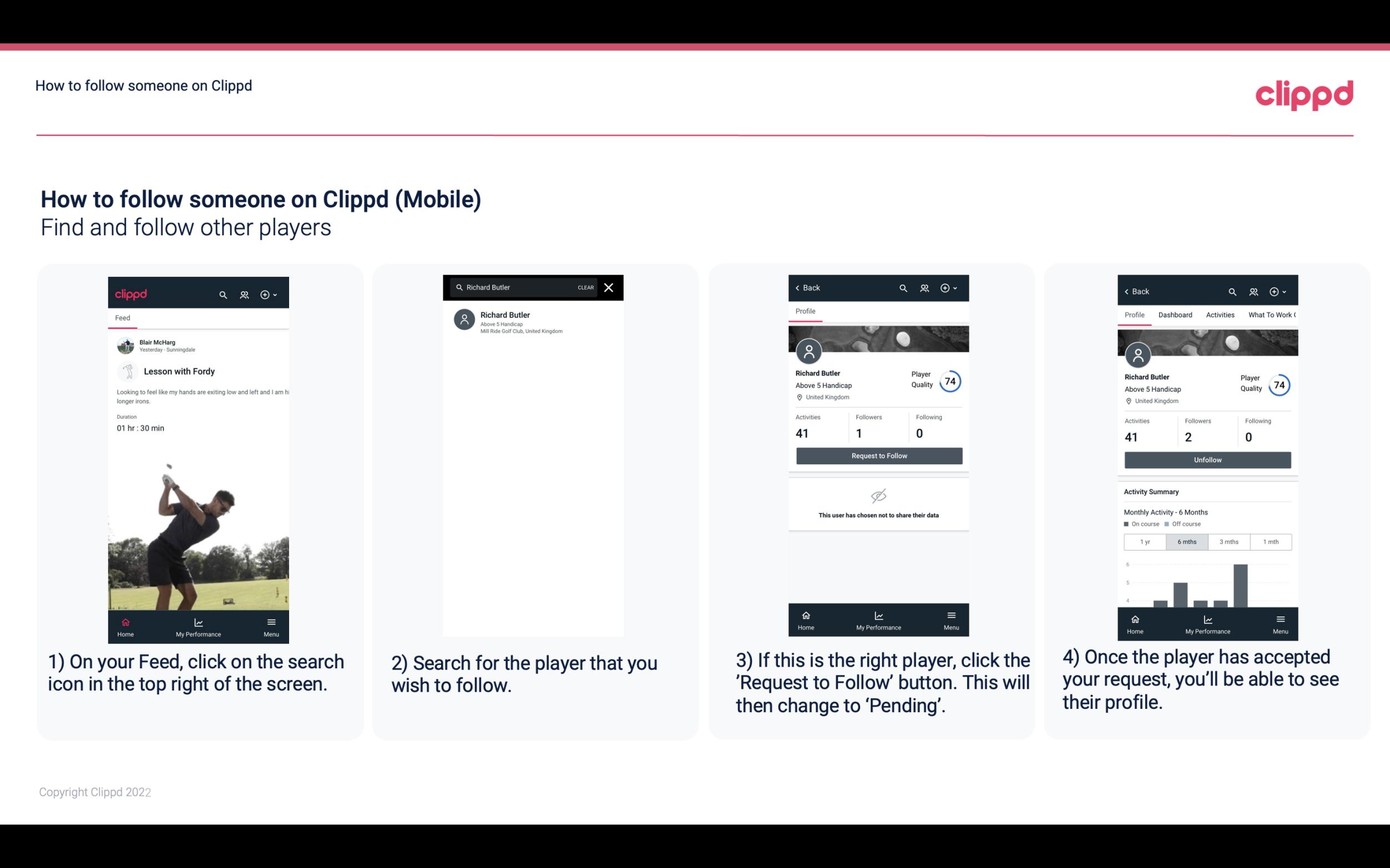Click the profile/account icon in top bar
The width and height of the screenshot is (1390, 868).
click(243, 293)
